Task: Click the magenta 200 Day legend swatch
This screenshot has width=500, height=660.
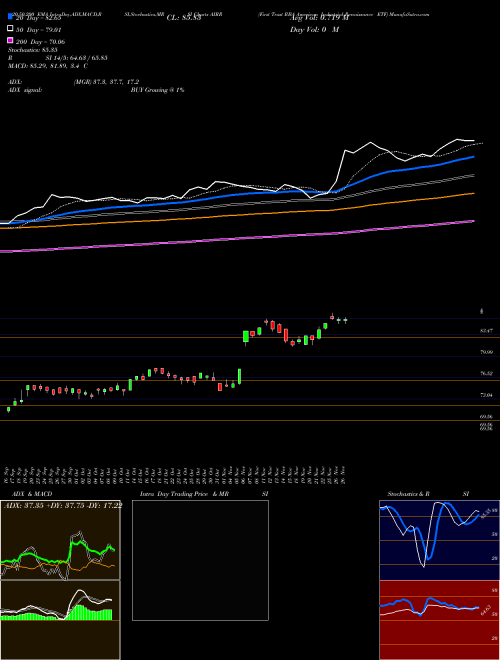Action: pos(11,40)
